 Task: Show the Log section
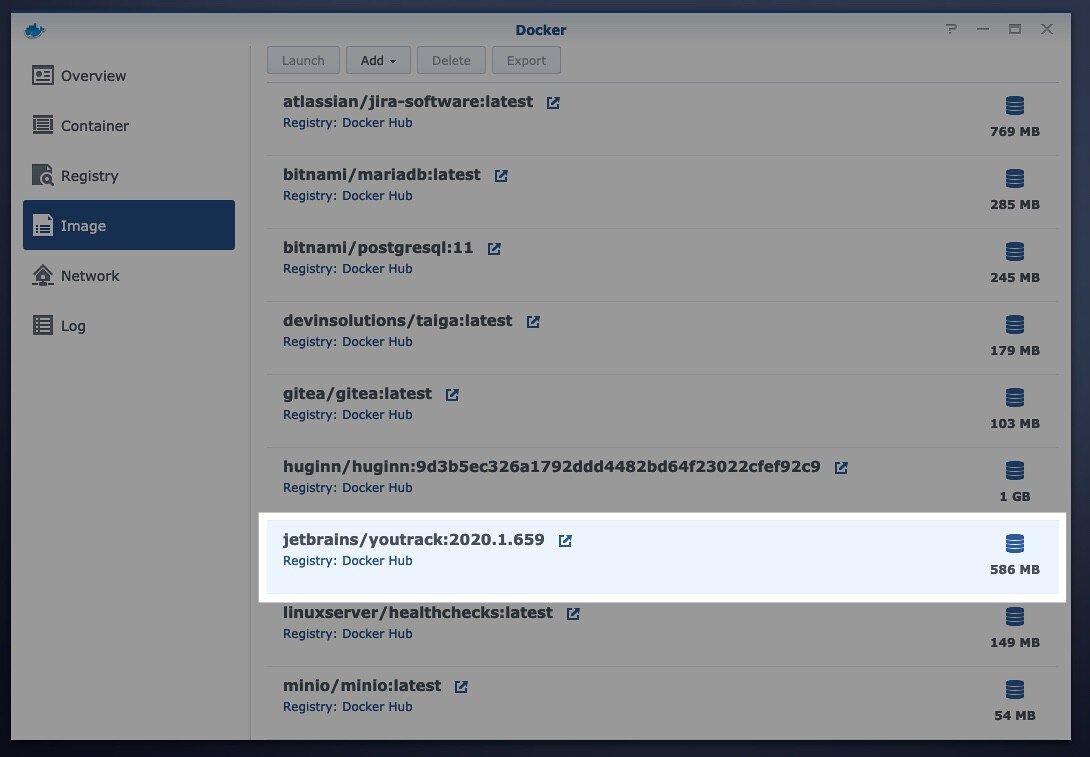click(x=129, y=326)
